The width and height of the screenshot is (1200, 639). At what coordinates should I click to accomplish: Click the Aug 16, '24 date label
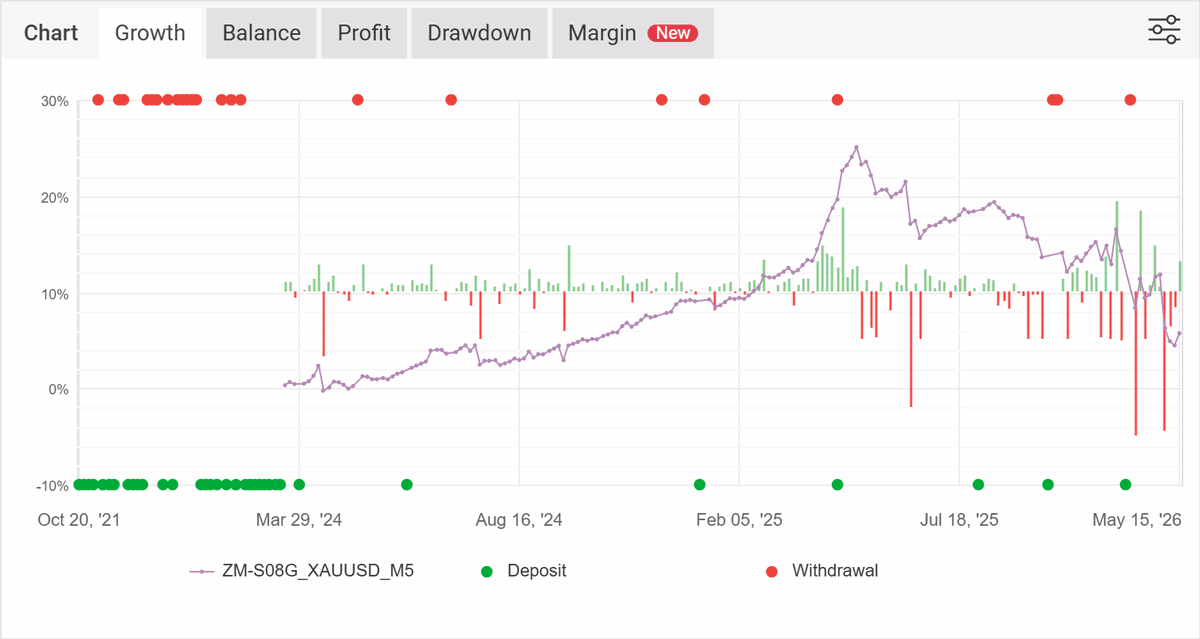[x=519, y=520]
